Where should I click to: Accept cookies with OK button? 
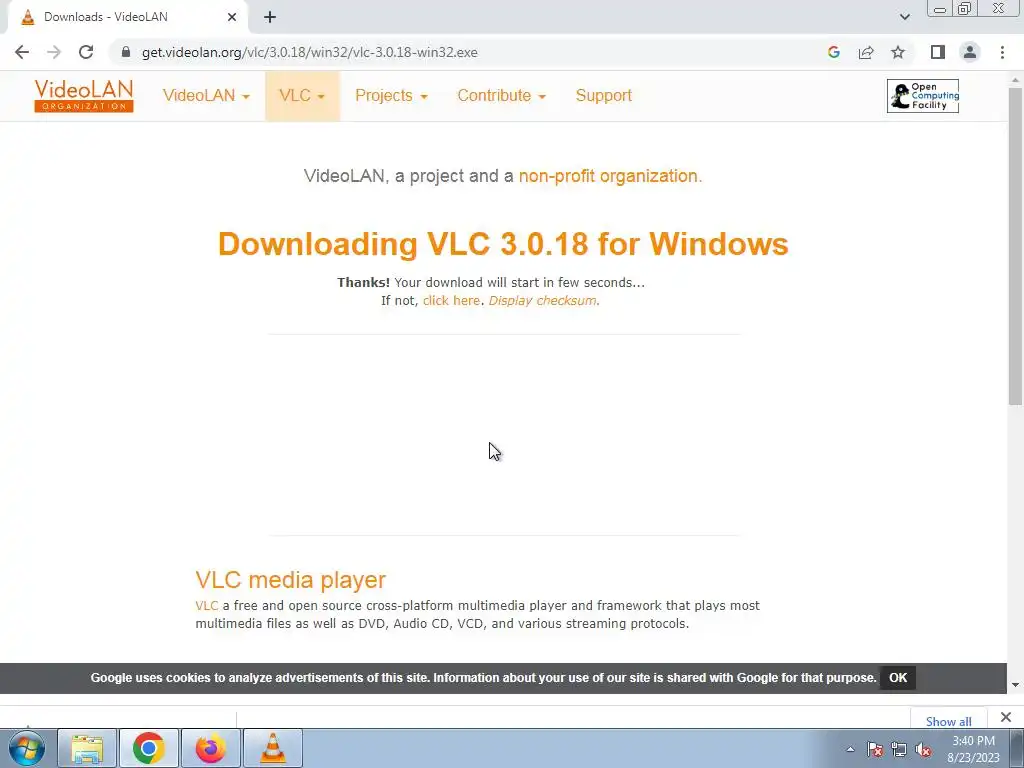[x=898, y=678]
